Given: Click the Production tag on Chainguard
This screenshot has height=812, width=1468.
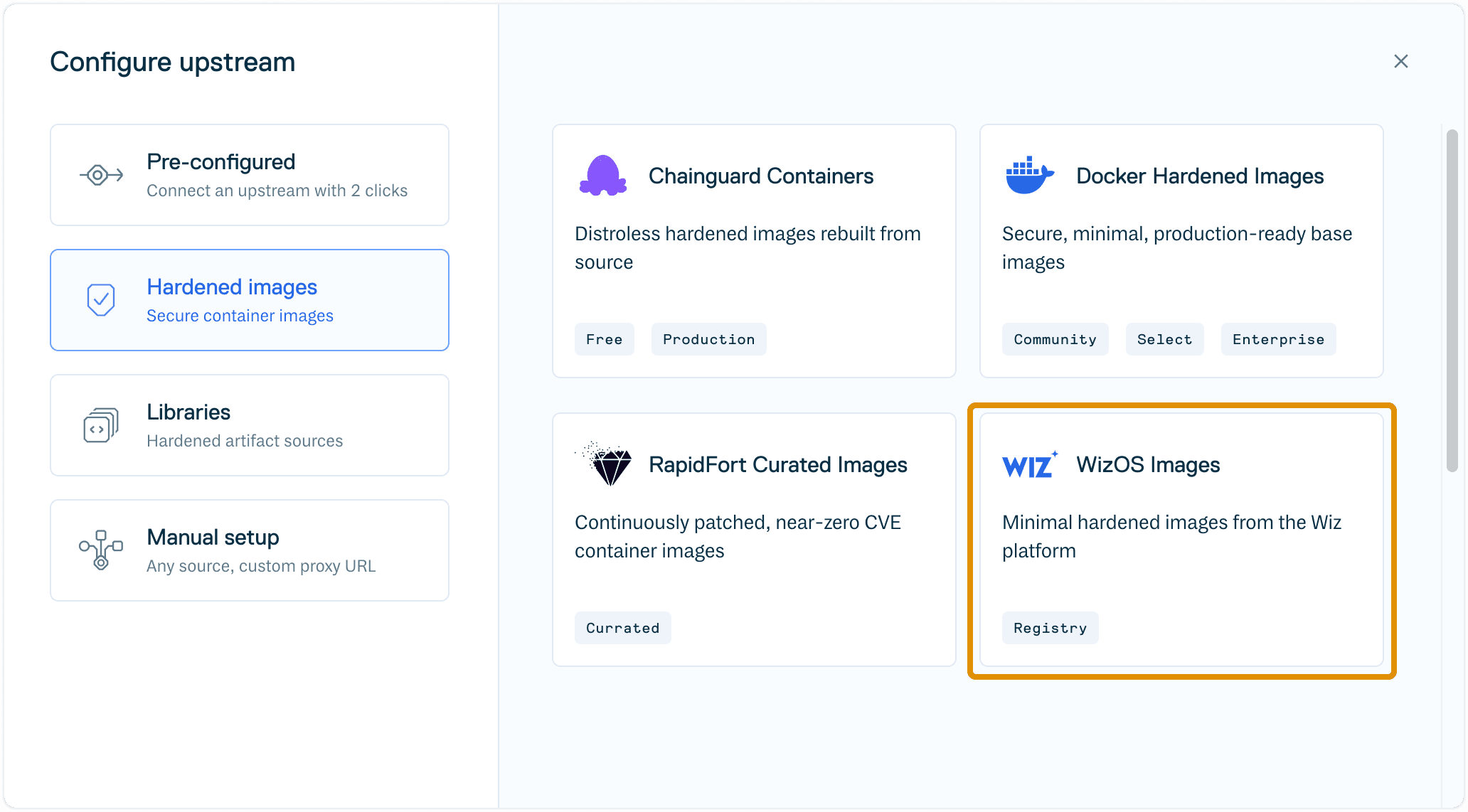Looking at the screenshot, I should pyautogui.click(x=709, y=339).
